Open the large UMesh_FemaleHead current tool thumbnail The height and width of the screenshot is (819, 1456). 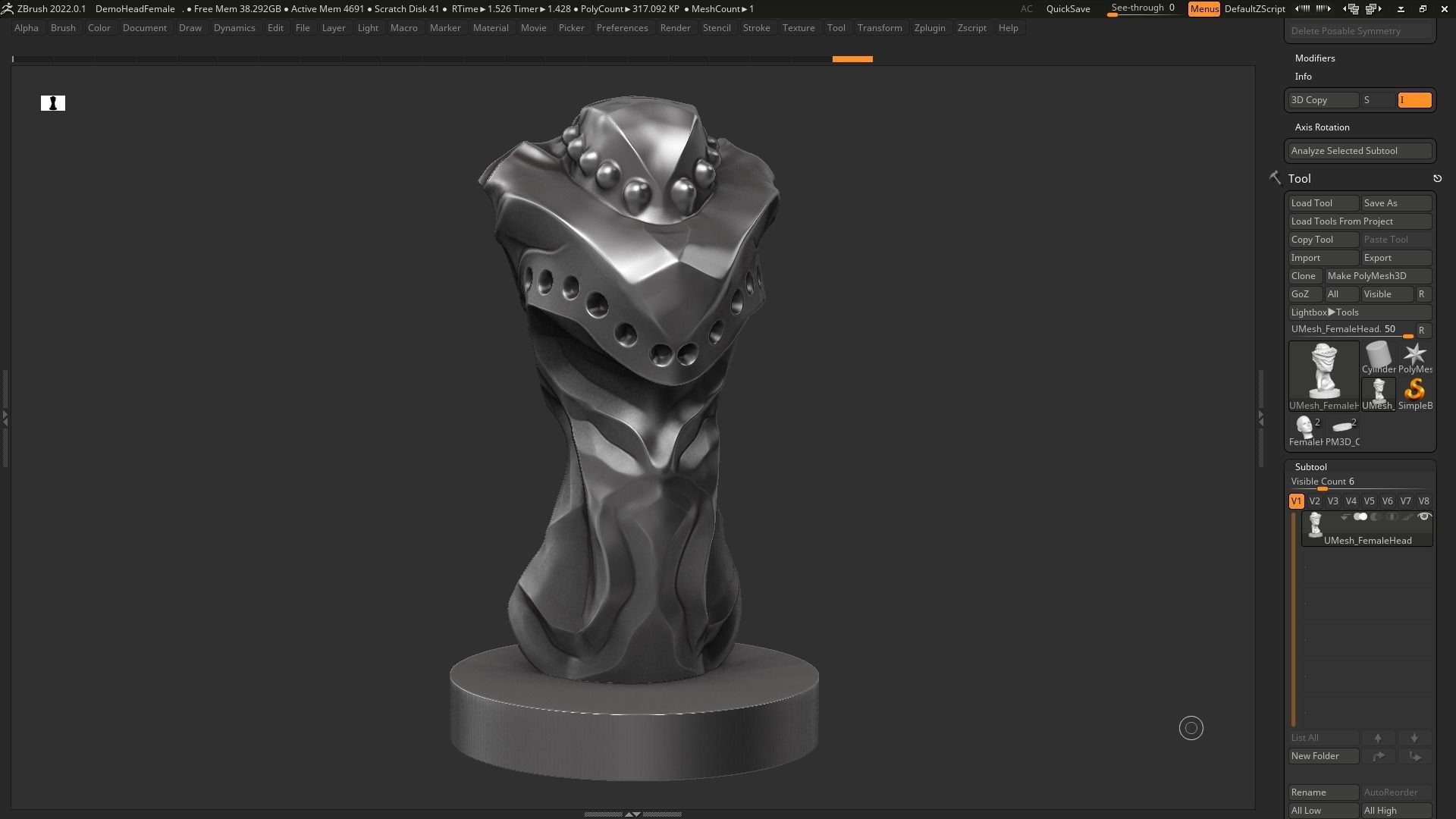(1324, 375)
